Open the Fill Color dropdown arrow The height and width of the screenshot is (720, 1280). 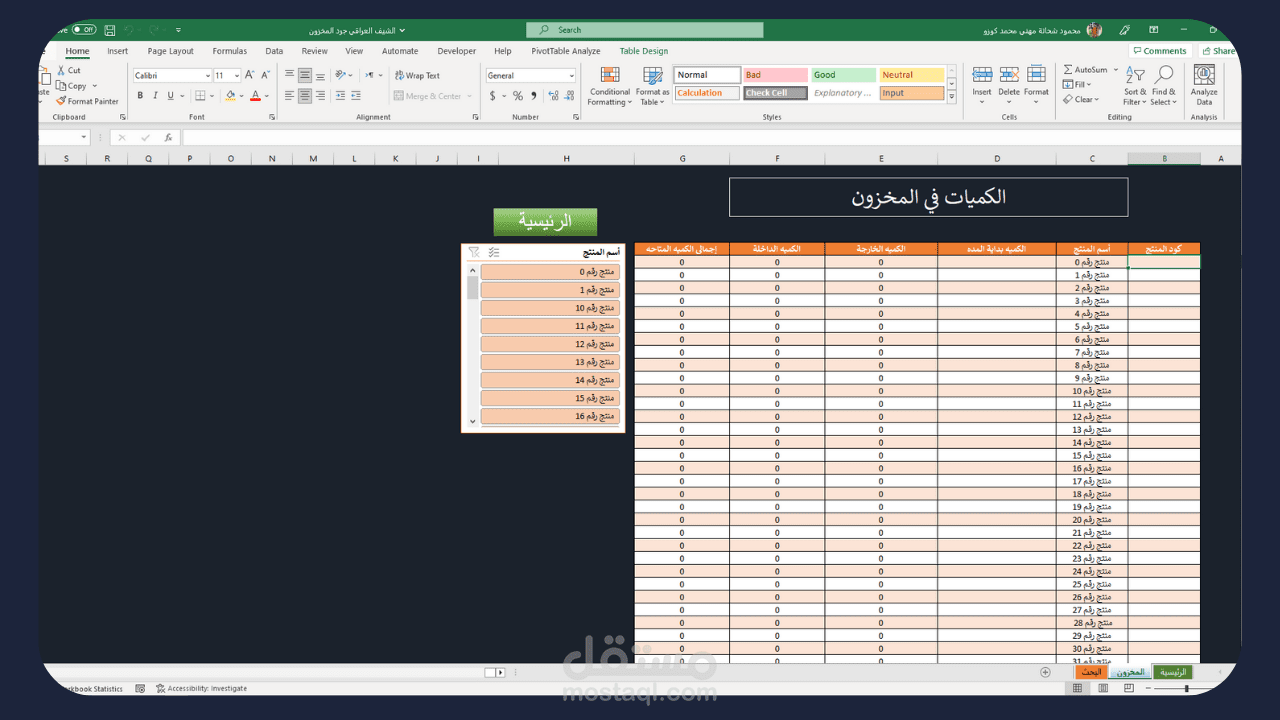[x=241, y=96]
